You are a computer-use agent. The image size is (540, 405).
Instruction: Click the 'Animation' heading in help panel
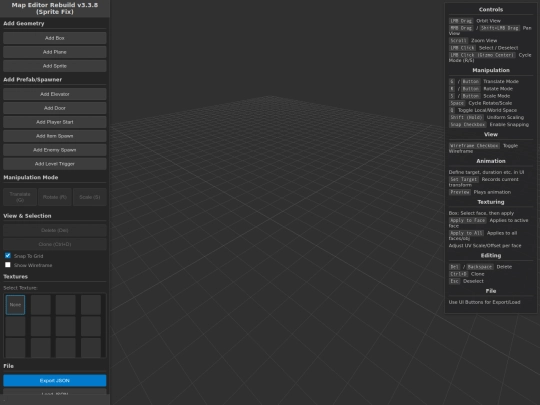coord(491,161)
